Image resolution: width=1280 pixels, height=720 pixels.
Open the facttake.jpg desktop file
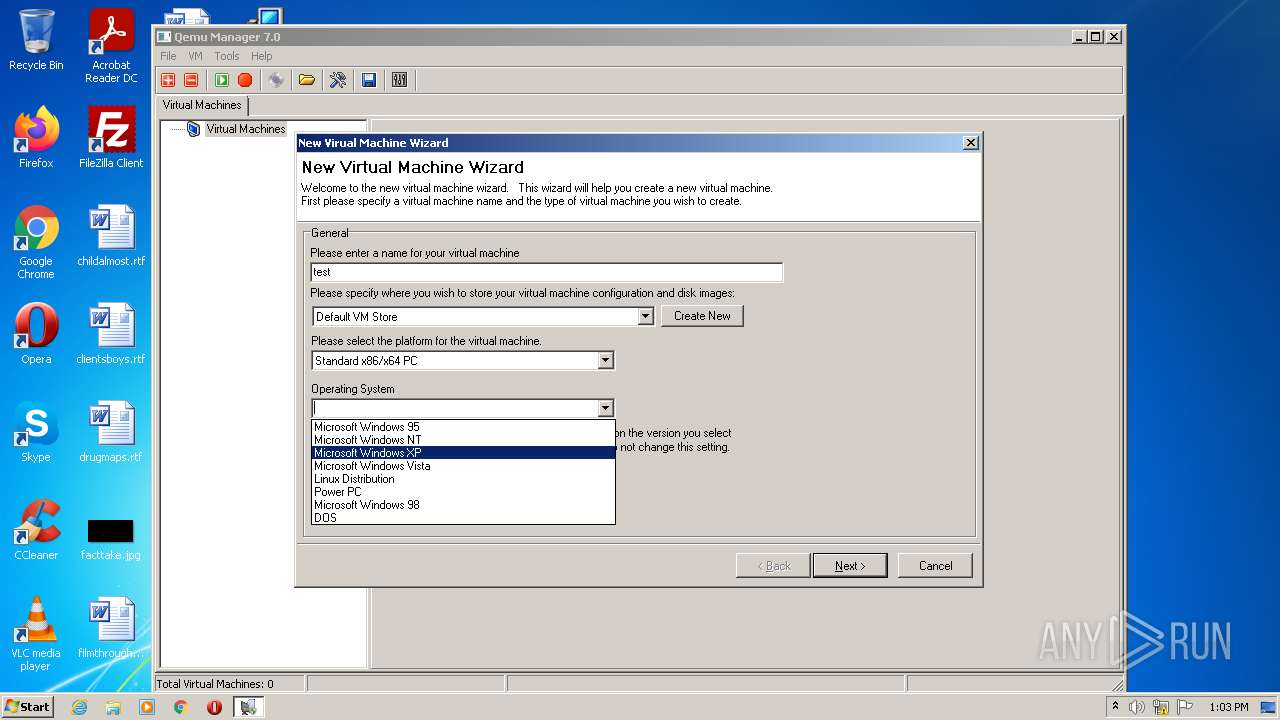[x=111, y=538]
